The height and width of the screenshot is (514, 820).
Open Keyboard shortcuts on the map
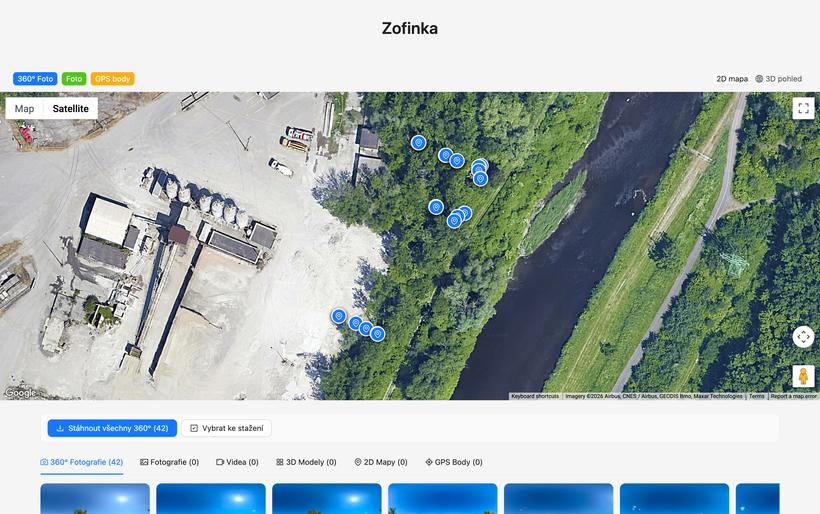point(535,396)
